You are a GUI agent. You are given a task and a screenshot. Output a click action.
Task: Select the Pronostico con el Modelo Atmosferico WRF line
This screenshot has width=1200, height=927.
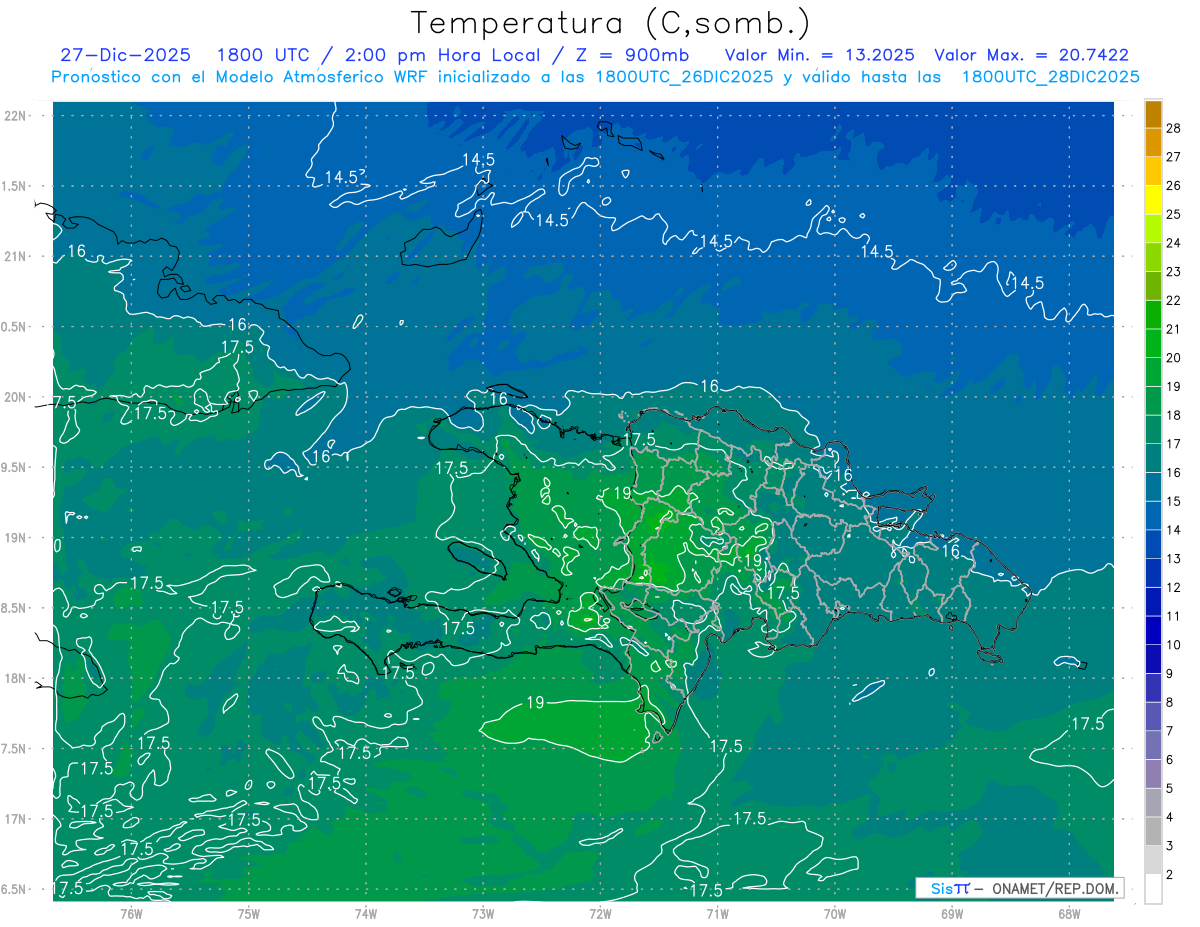pos(595,77)
